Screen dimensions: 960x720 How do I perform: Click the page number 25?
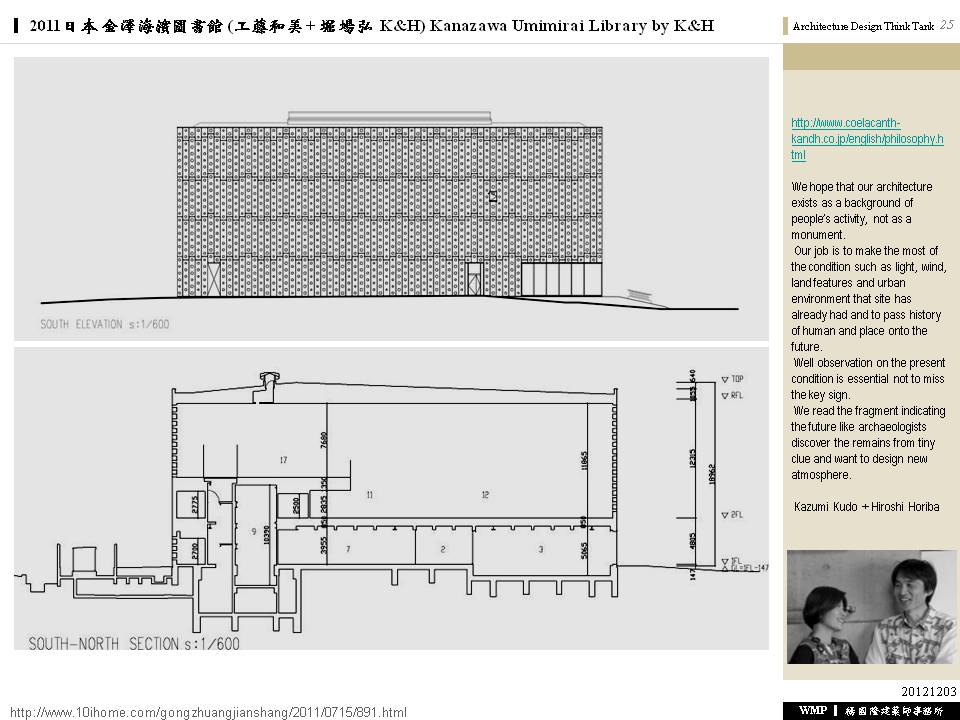(946, 25)
